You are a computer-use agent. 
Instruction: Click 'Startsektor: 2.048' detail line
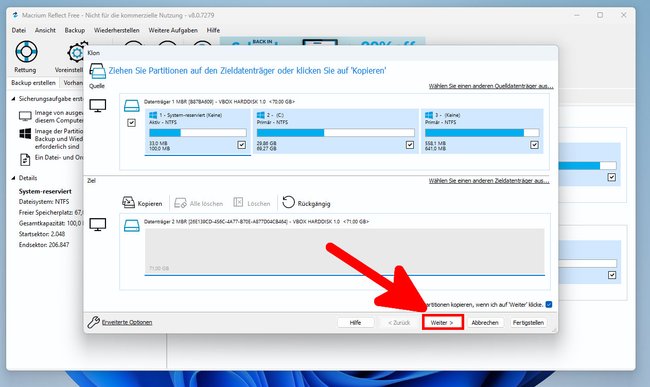[x=42, y=234]
